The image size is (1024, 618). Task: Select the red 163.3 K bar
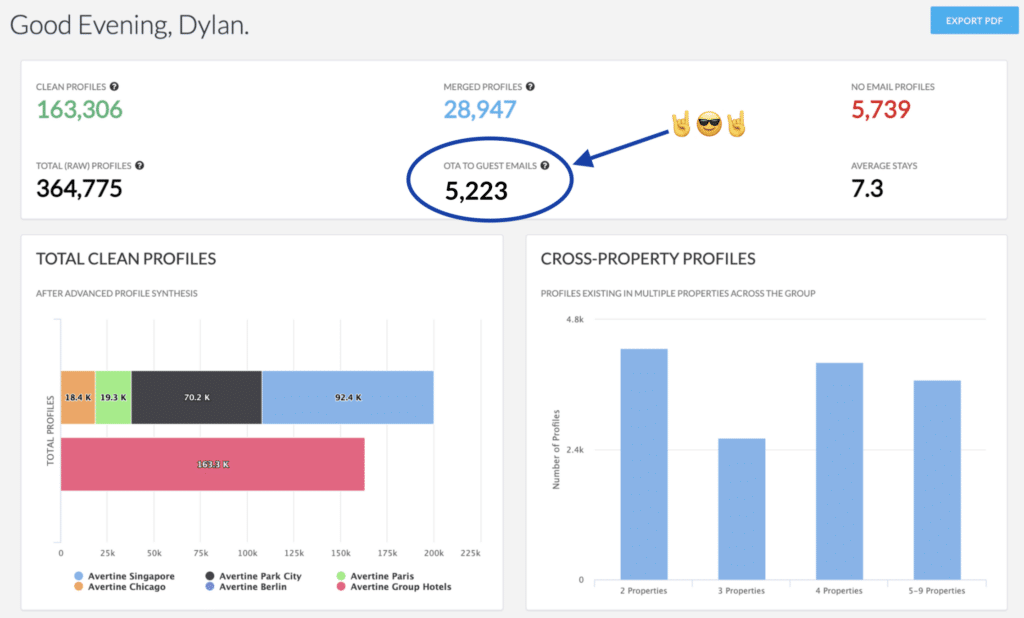point(212,464)
